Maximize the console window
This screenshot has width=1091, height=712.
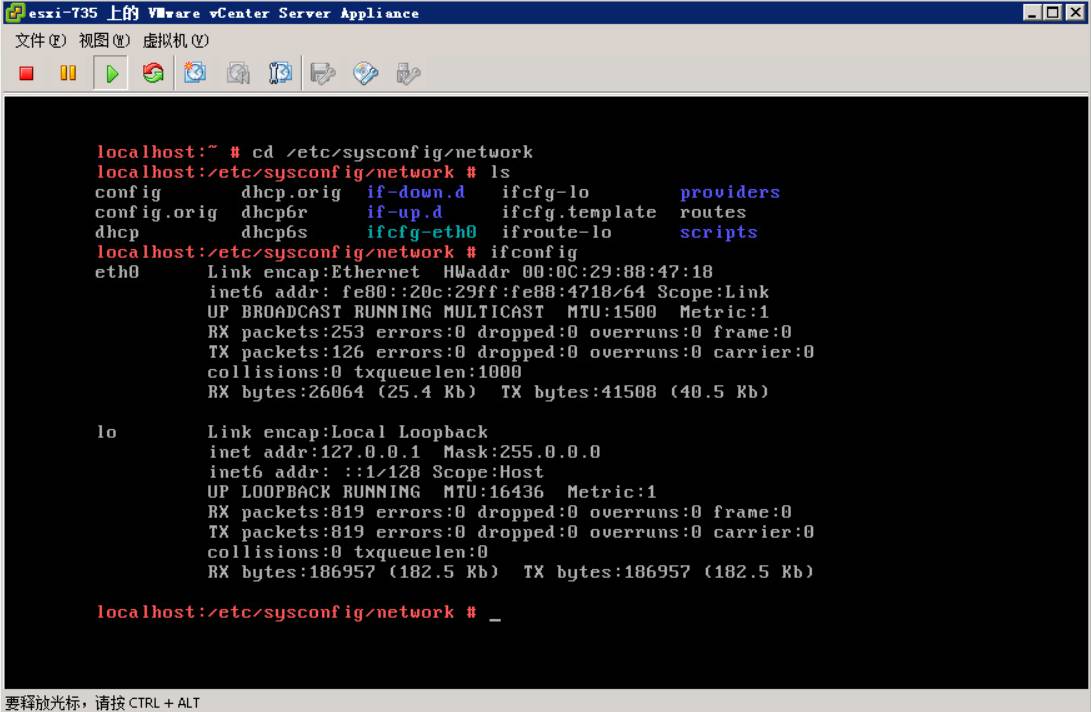click(1053, 13)
